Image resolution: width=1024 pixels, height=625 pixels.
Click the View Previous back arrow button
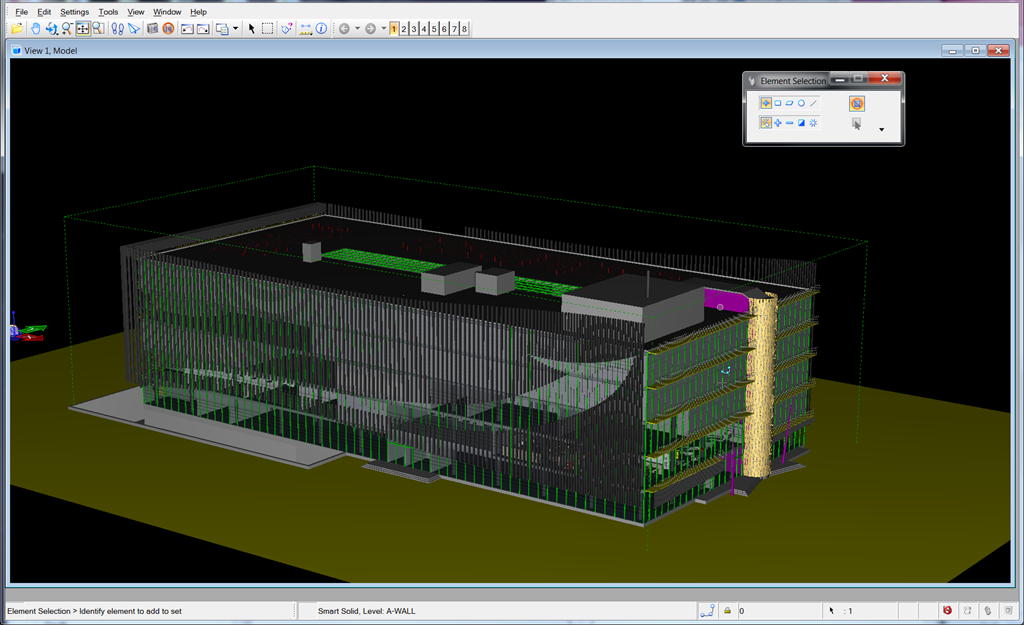345,29
